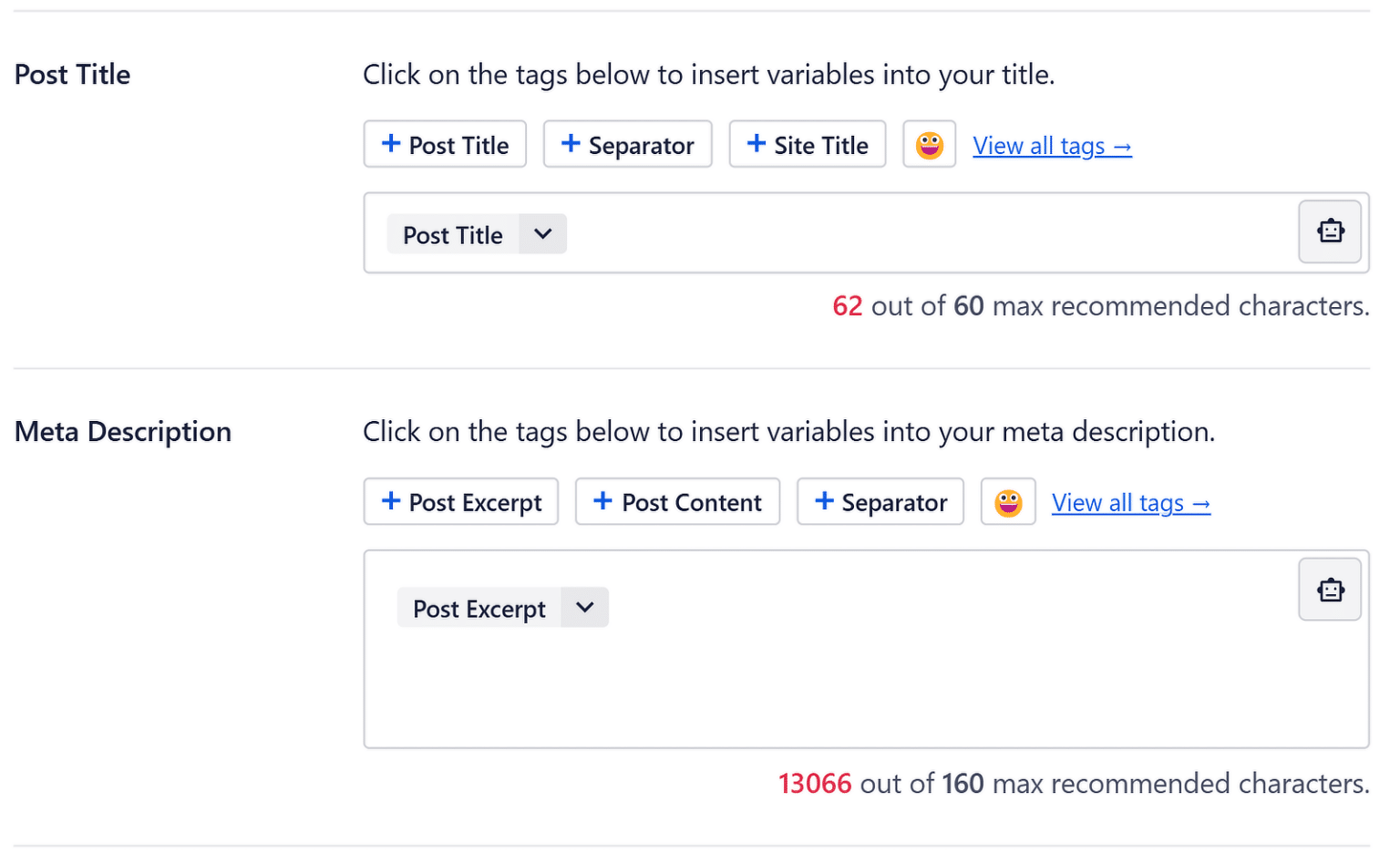Add a Separator to the post title
This screenshot has height=863, width=1400.
(627, 143)
